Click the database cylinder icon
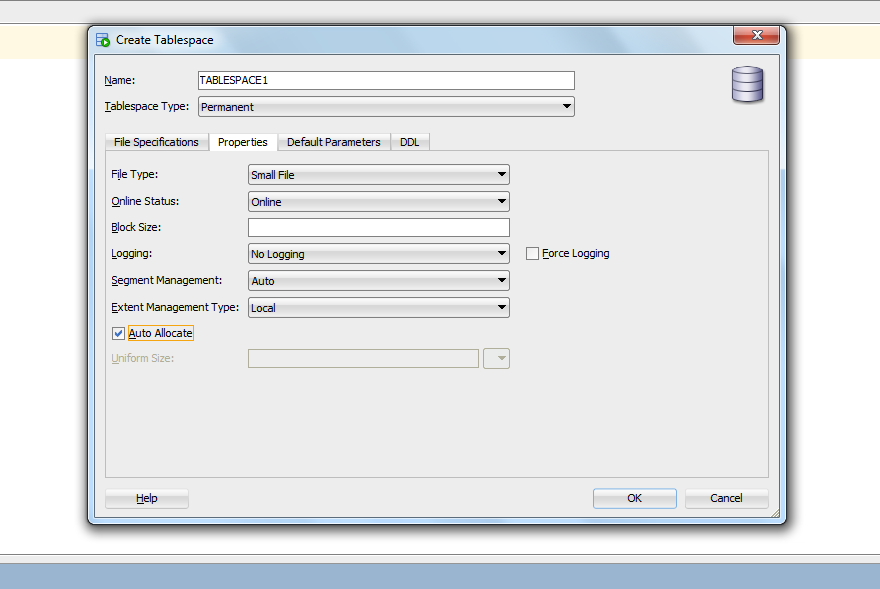Screen dimensions: 880x589 (x=747, y=85)
